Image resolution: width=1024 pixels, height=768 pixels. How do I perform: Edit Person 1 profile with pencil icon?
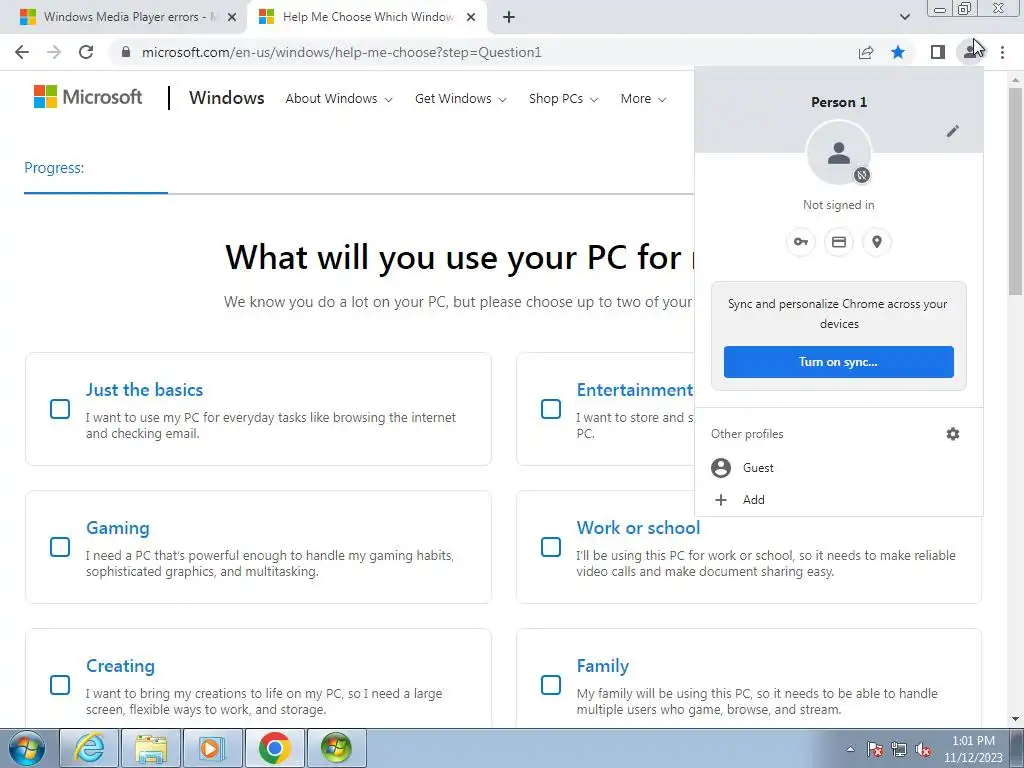953,131
